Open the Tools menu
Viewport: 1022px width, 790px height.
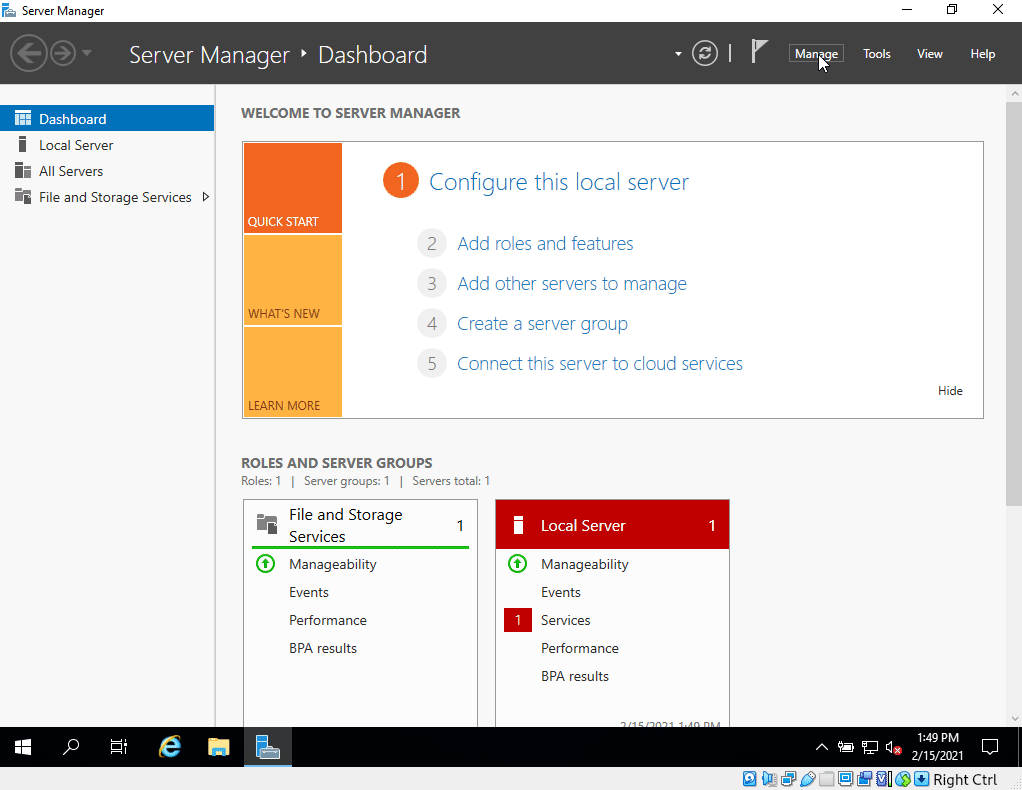coord(876,54)
